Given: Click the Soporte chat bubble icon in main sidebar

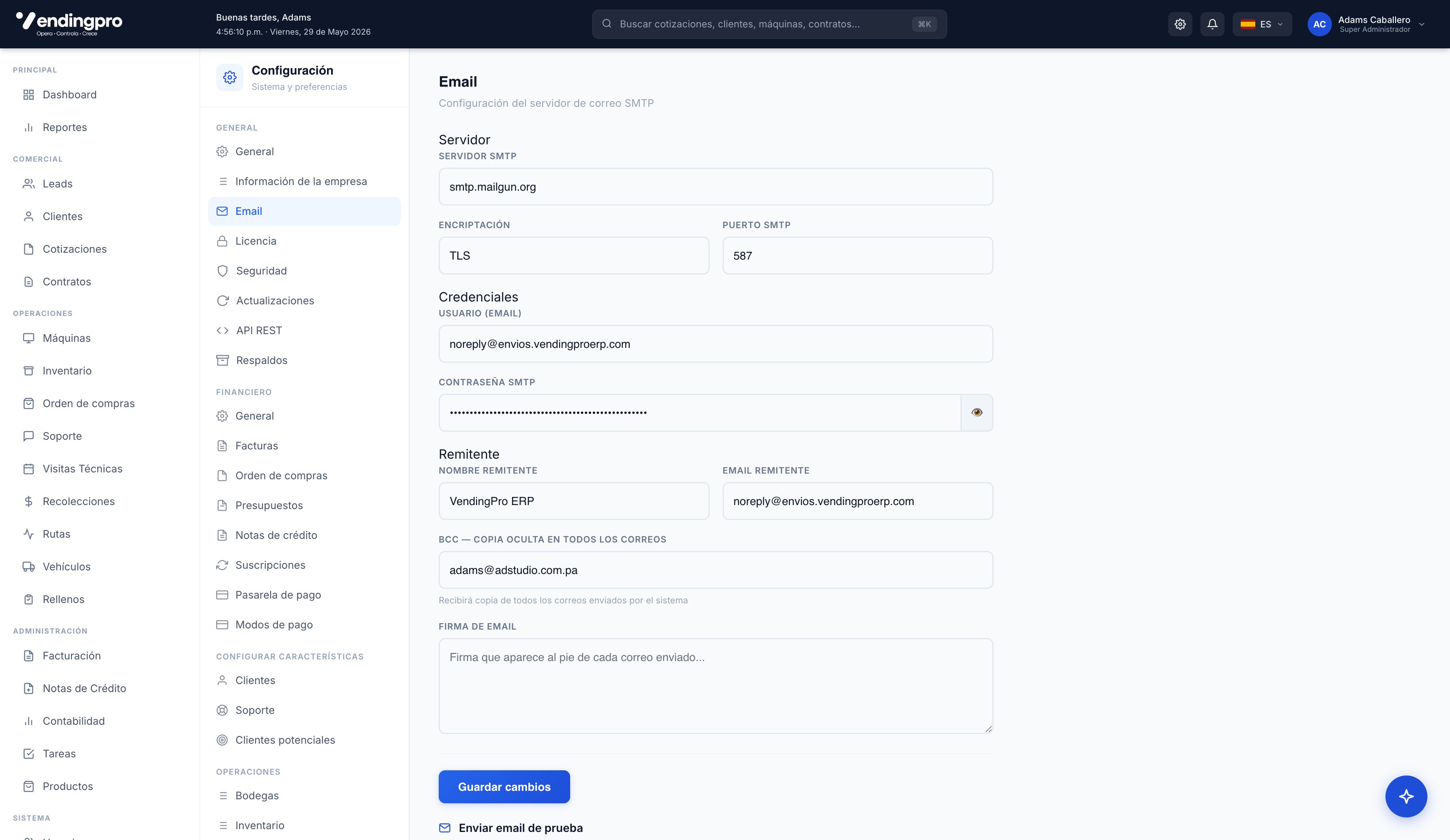Looking at the screenshot, I should tap(28, 436).
